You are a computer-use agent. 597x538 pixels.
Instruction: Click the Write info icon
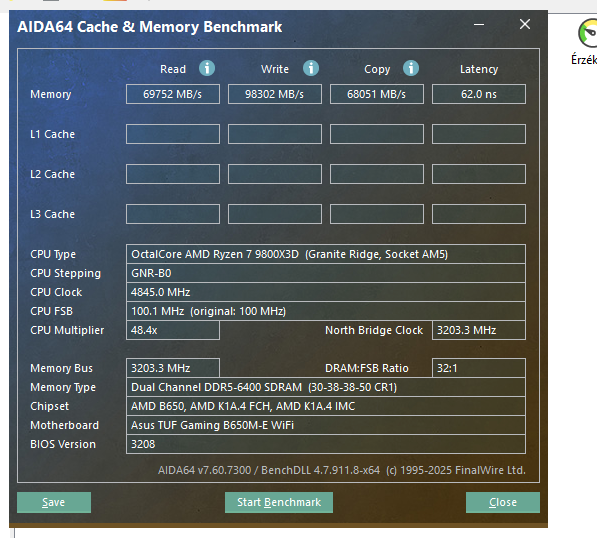tap(311, 69)
